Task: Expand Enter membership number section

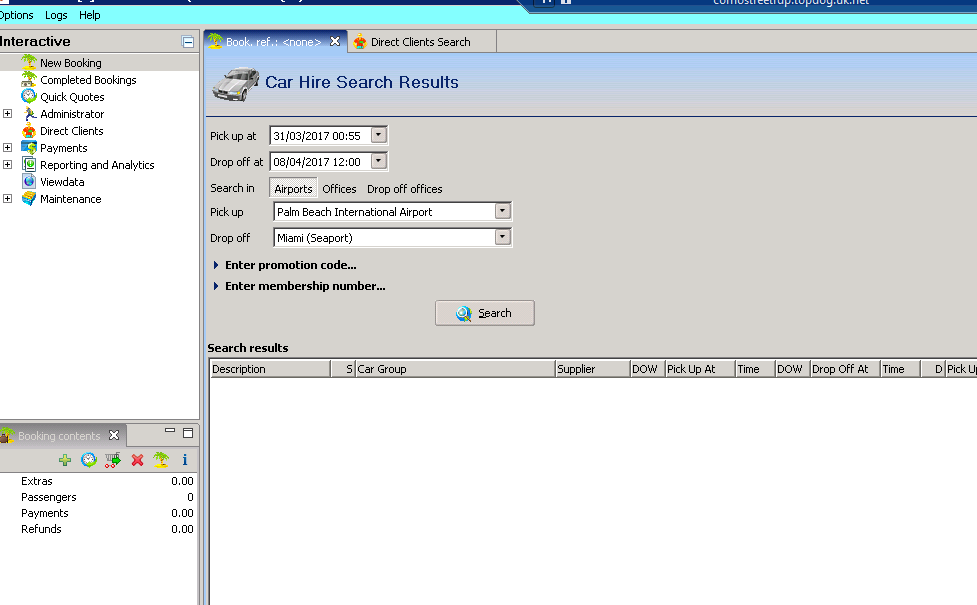Action: click(x=216, y=286)
